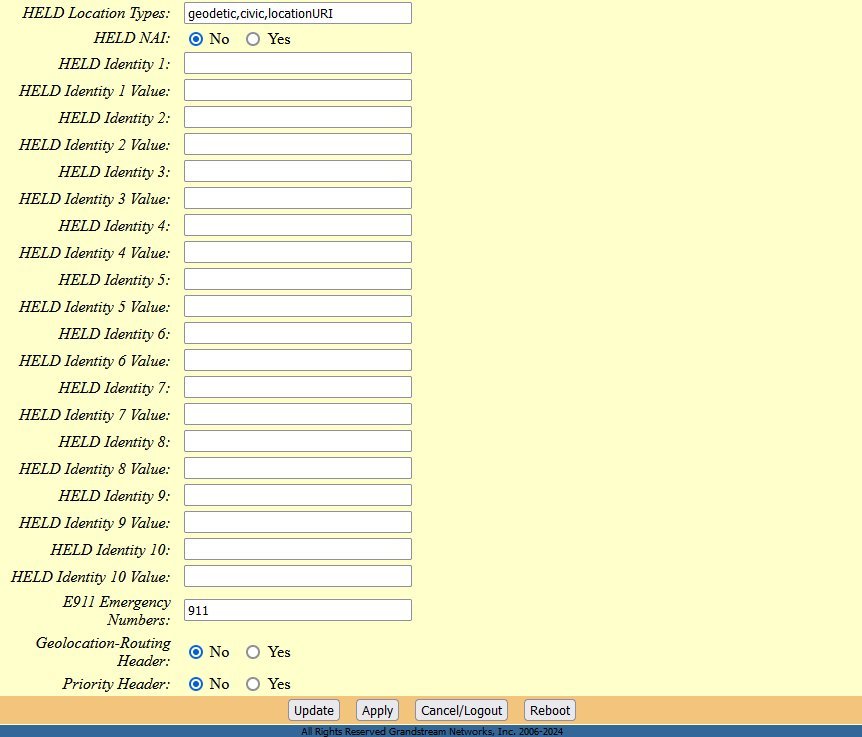Click Cancel/Logout button
The width and height of the screenshot is (862, 737).
coord(461,710)
